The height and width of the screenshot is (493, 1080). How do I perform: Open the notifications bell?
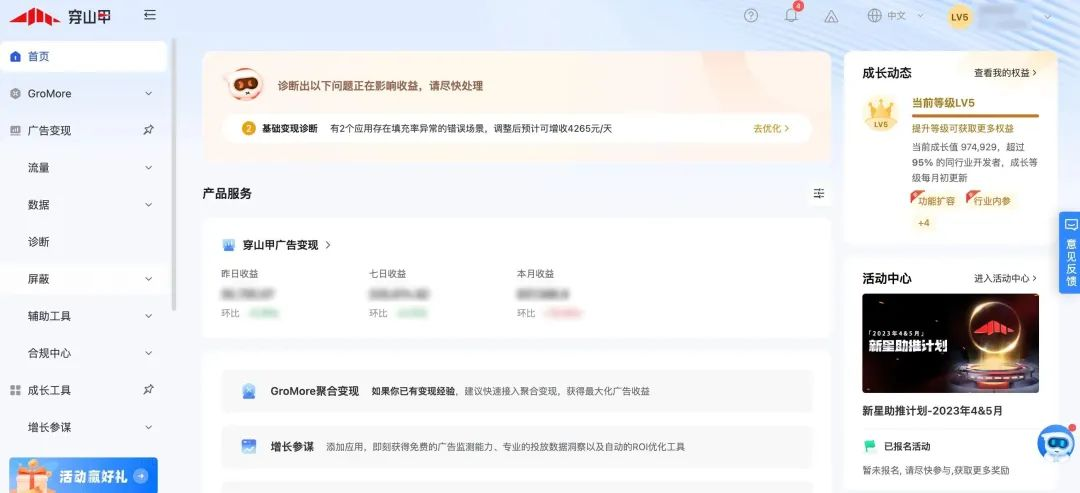[x=791, y=16]
